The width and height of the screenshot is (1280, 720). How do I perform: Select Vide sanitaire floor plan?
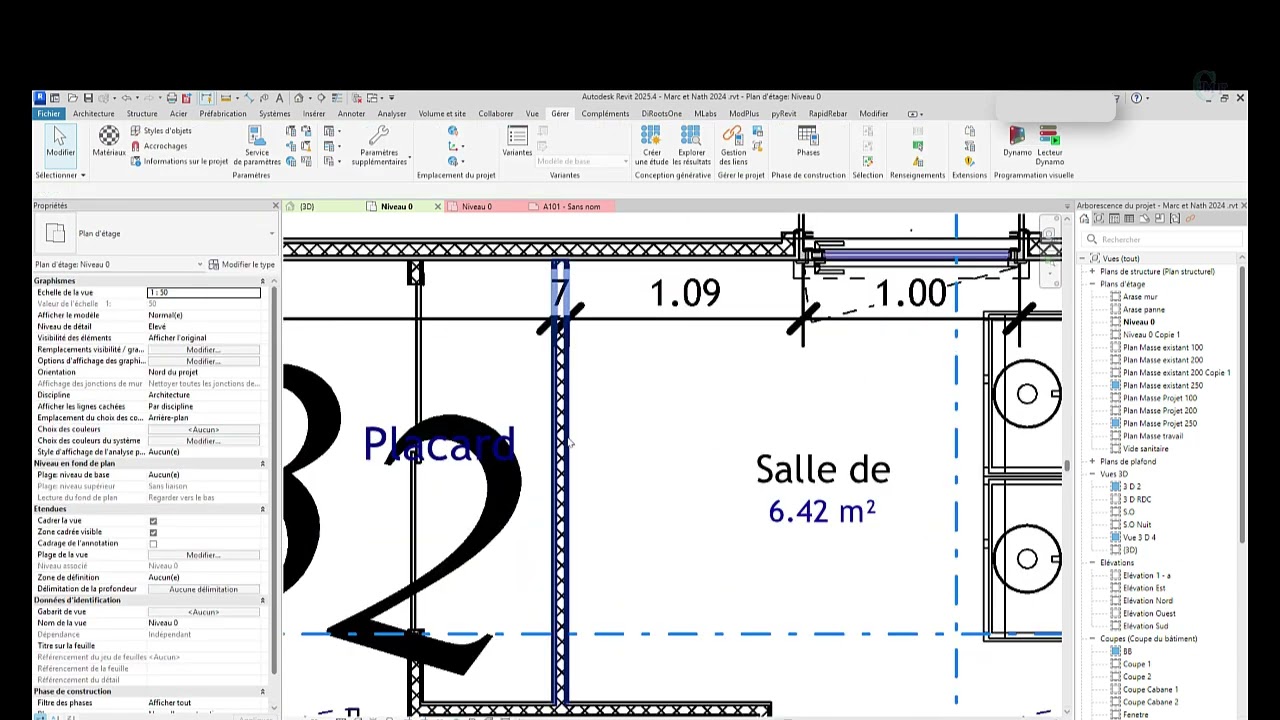(x=1146, y=449)
